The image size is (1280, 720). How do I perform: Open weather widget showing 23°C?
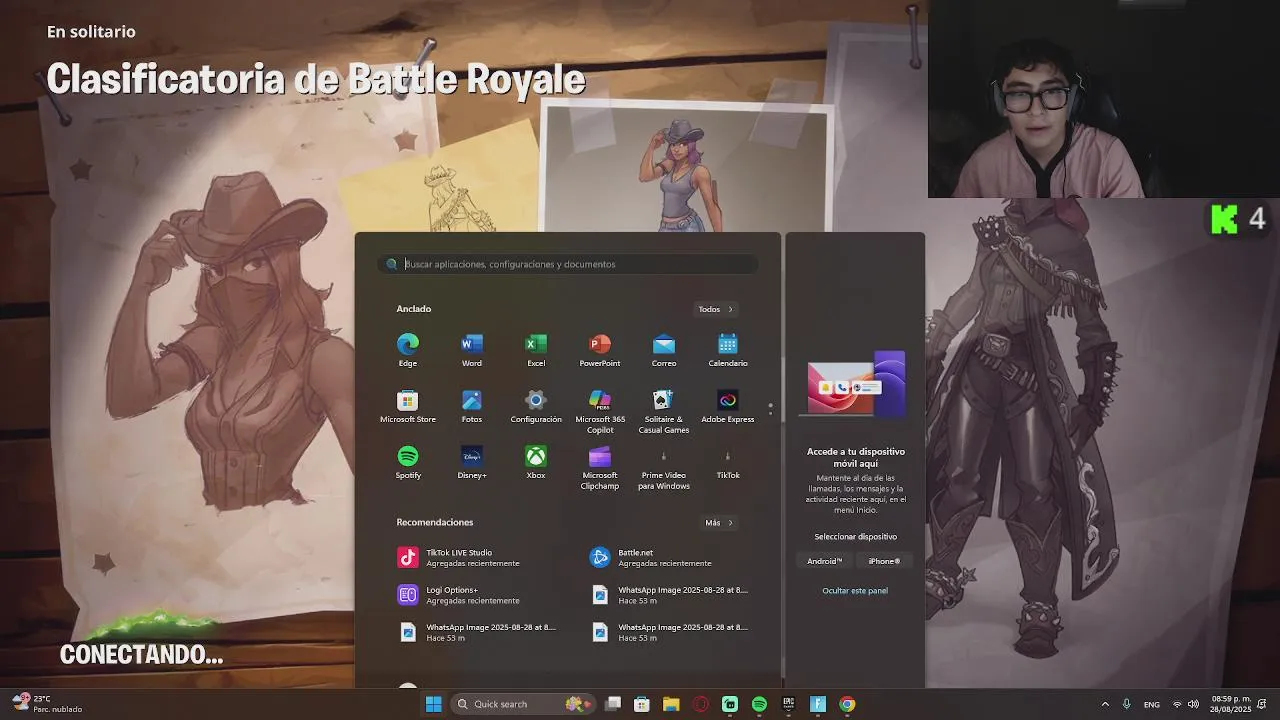(47, 704)
